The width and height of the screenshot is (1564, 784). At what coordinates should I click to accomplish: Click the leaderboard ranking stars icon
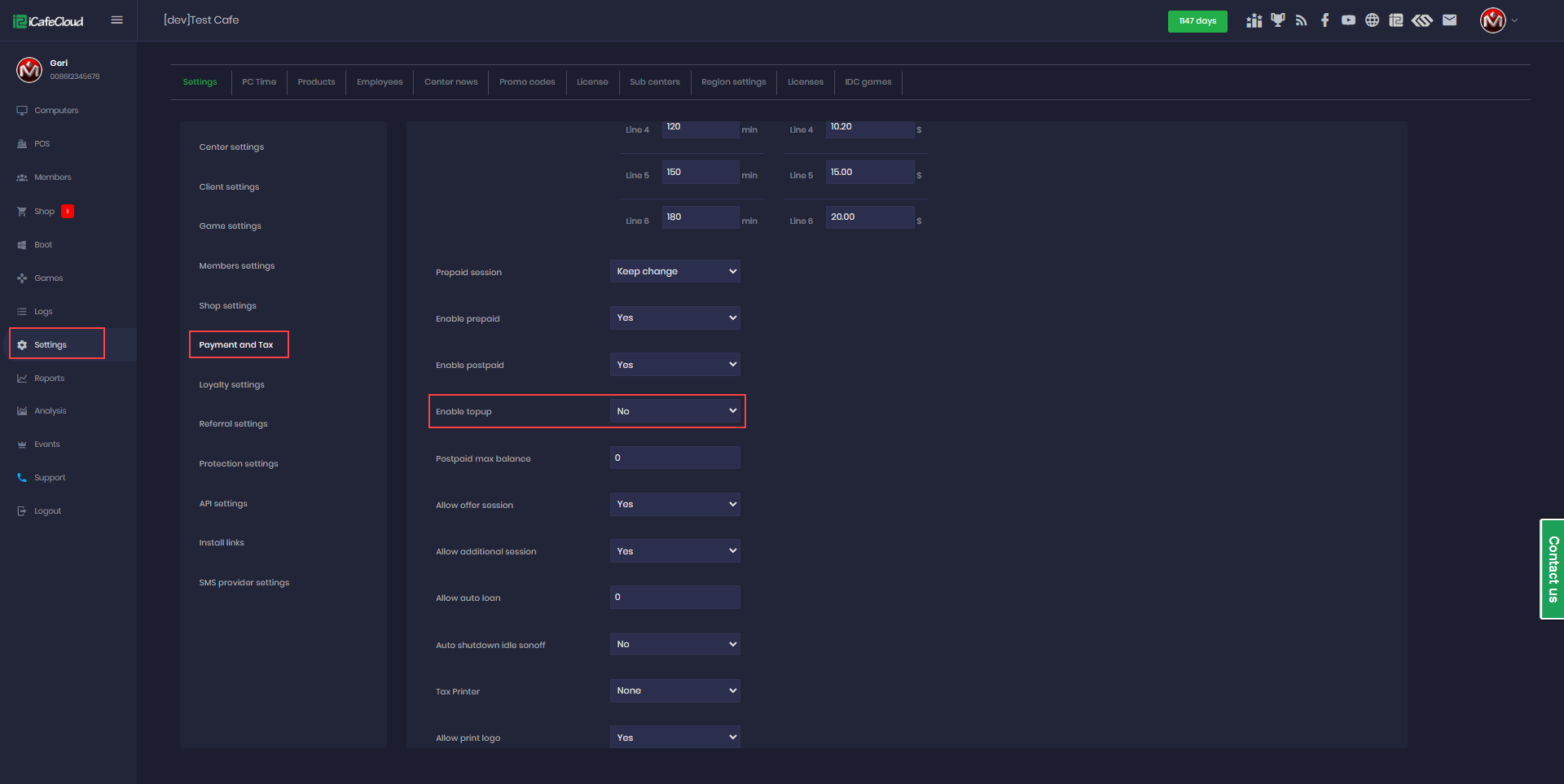click(x=1254, y=20)
